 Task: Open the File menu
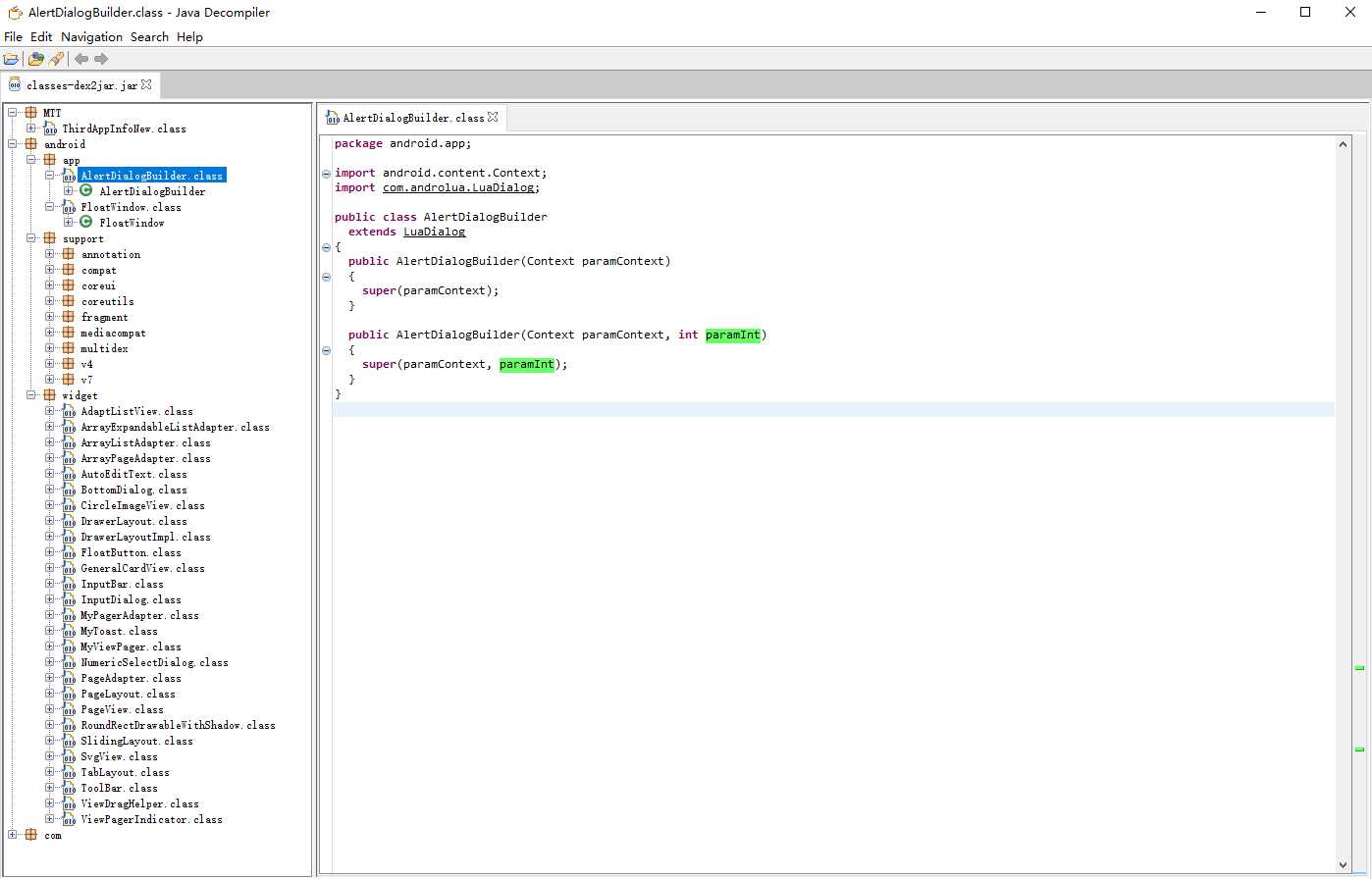click(13, 36)
